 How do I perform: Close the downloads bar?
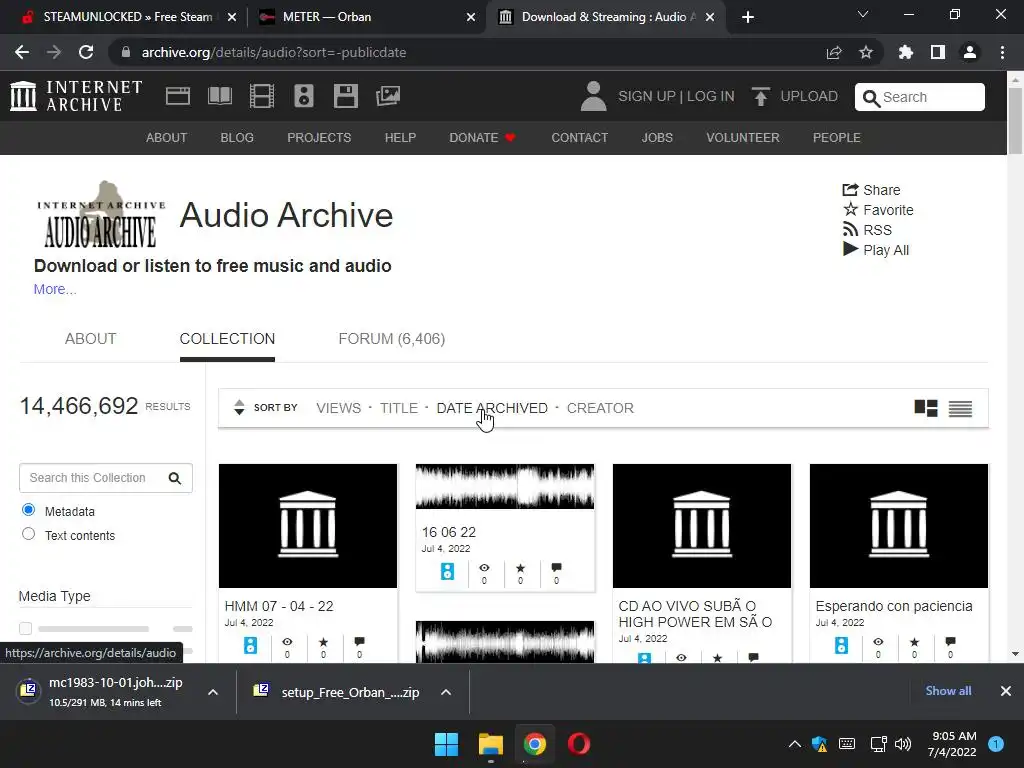point(1006,691)
